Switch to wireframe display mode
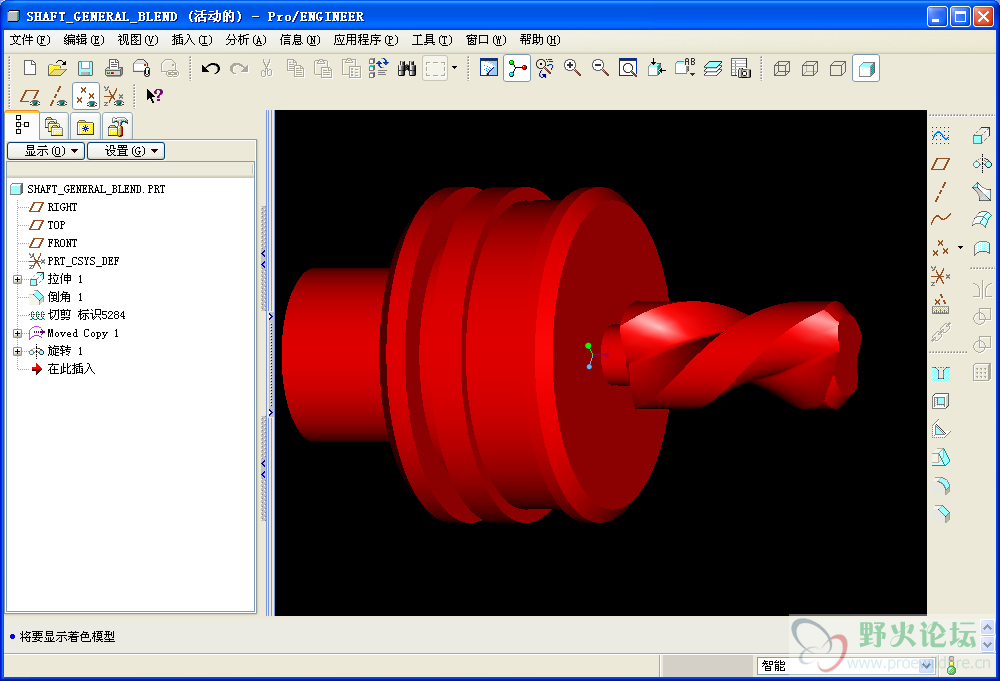The image size is (1000, 681). [782, 68]
